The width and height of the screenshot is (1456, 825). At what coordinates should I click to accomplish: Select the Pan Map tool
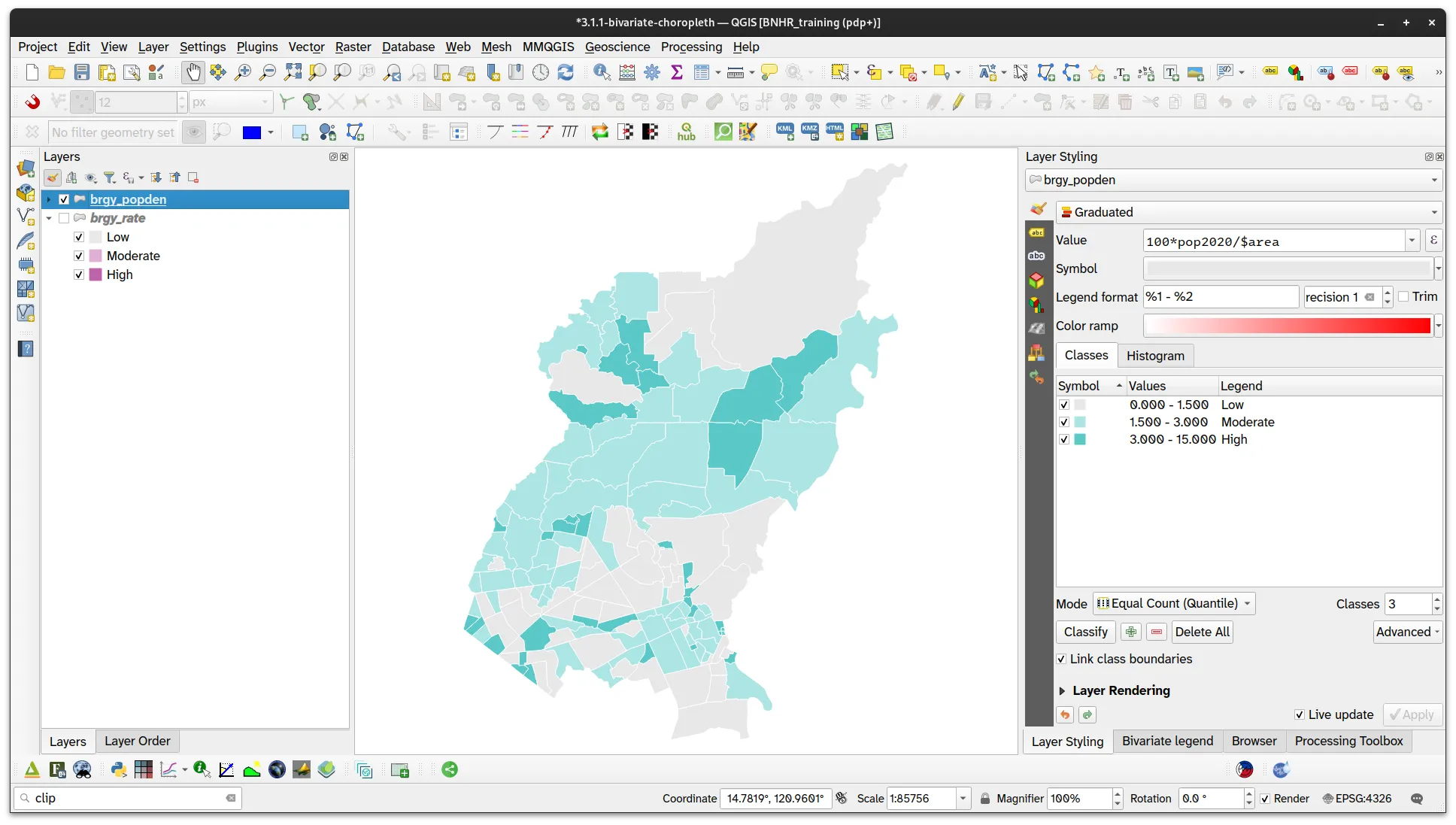tap(193, 72)
